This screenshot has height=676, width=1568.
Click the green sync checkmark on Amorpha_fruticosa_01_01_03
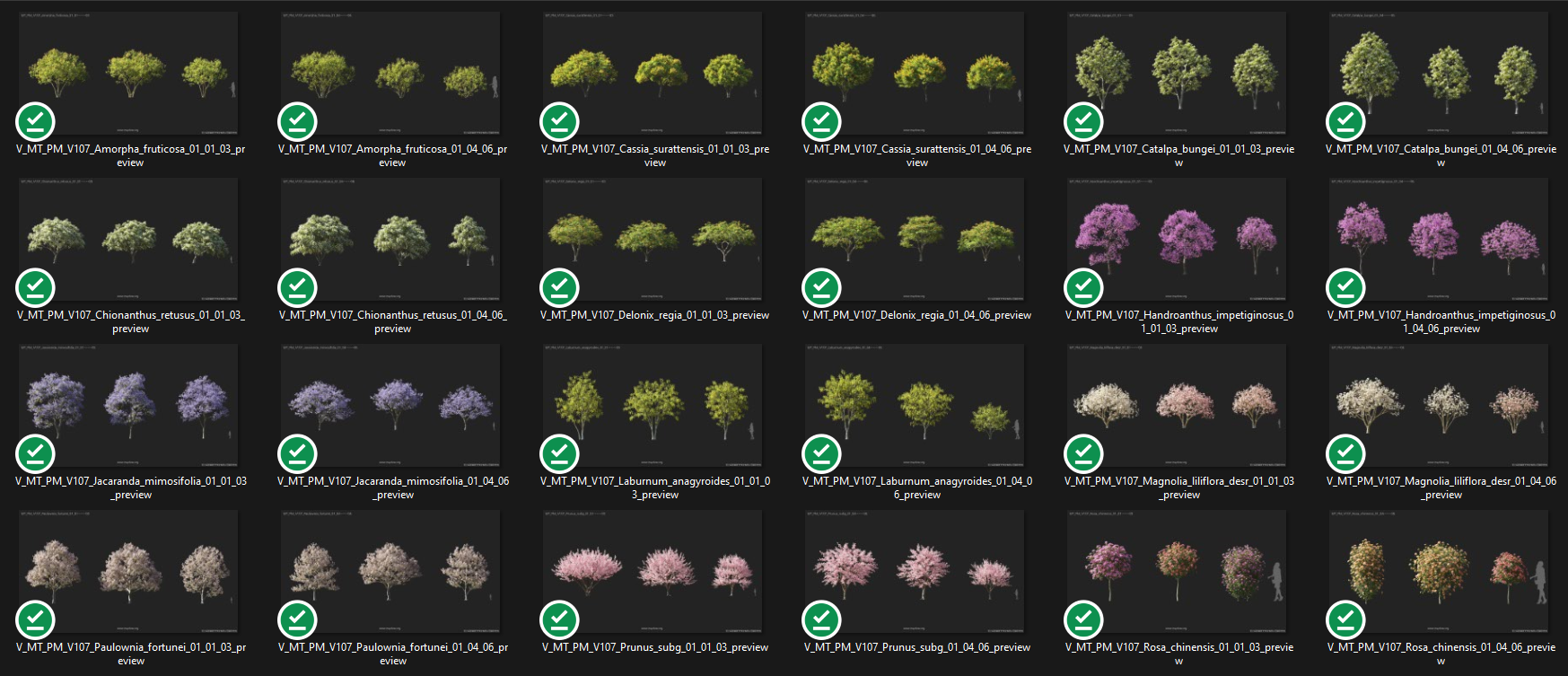tap(36, 122)
